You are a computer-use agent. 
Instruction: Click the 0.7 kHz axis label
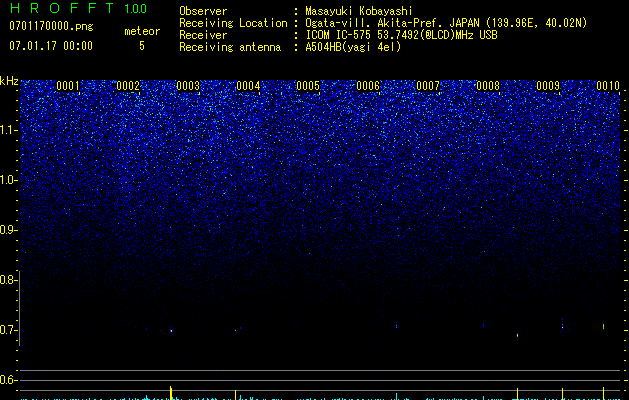(x=7, y=330)
